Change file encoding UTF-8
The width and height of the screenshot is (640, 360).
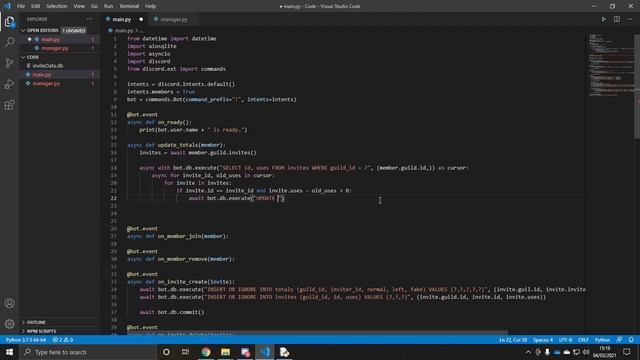point(565,340)
